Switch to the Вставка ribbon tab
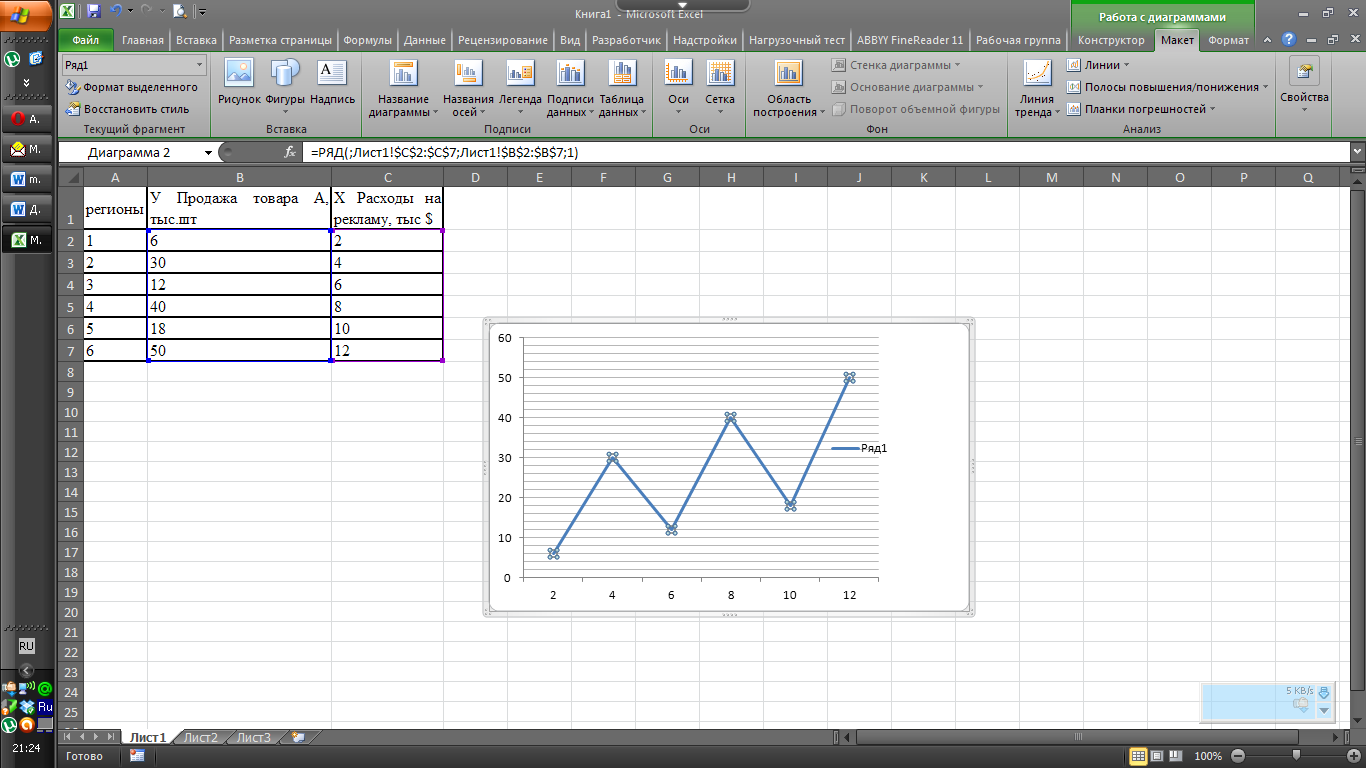Viewport: 1366px width, 768px height. click(196, 40)
